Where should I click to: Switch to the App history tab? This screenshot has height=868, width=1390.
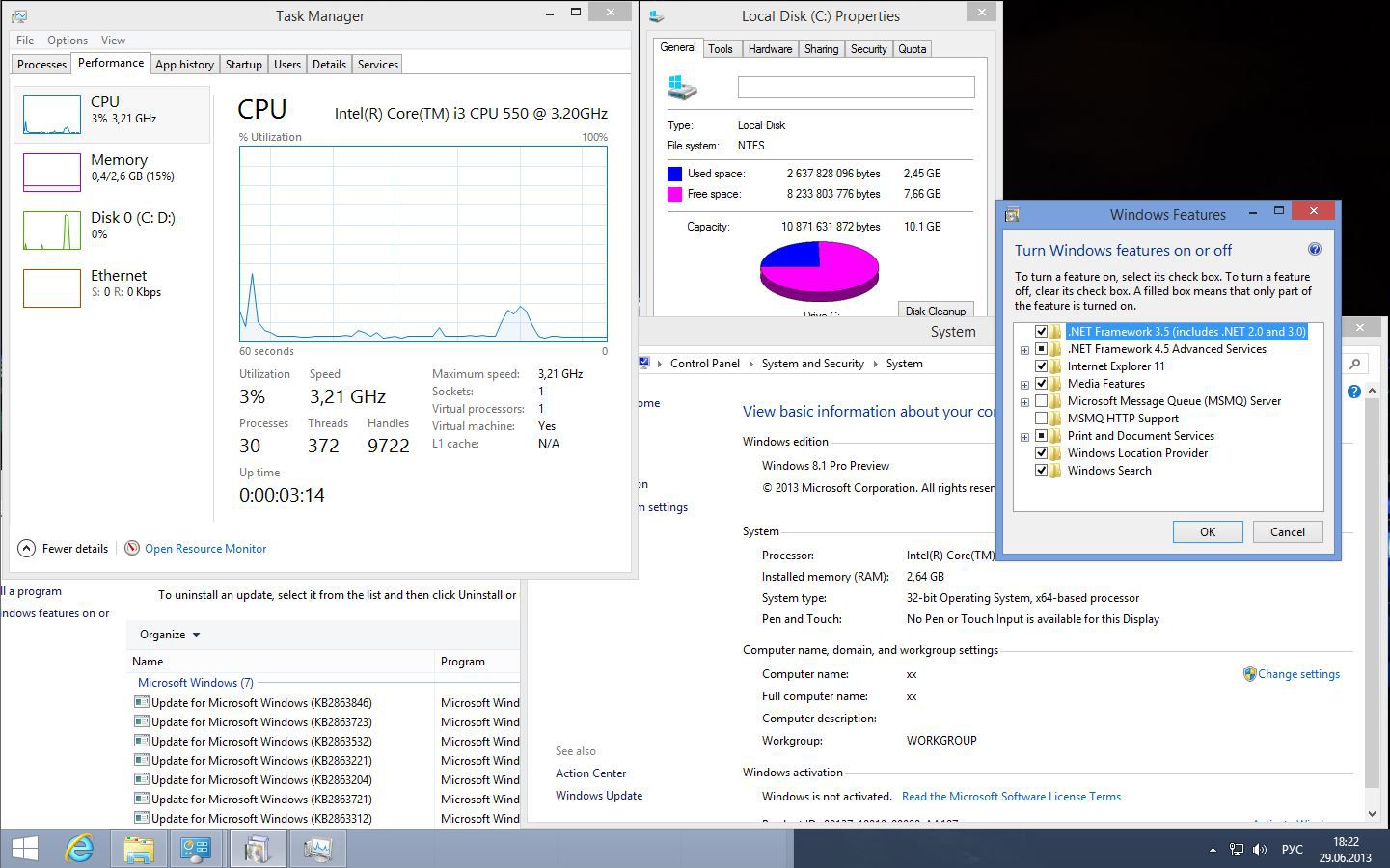[184, 65]
